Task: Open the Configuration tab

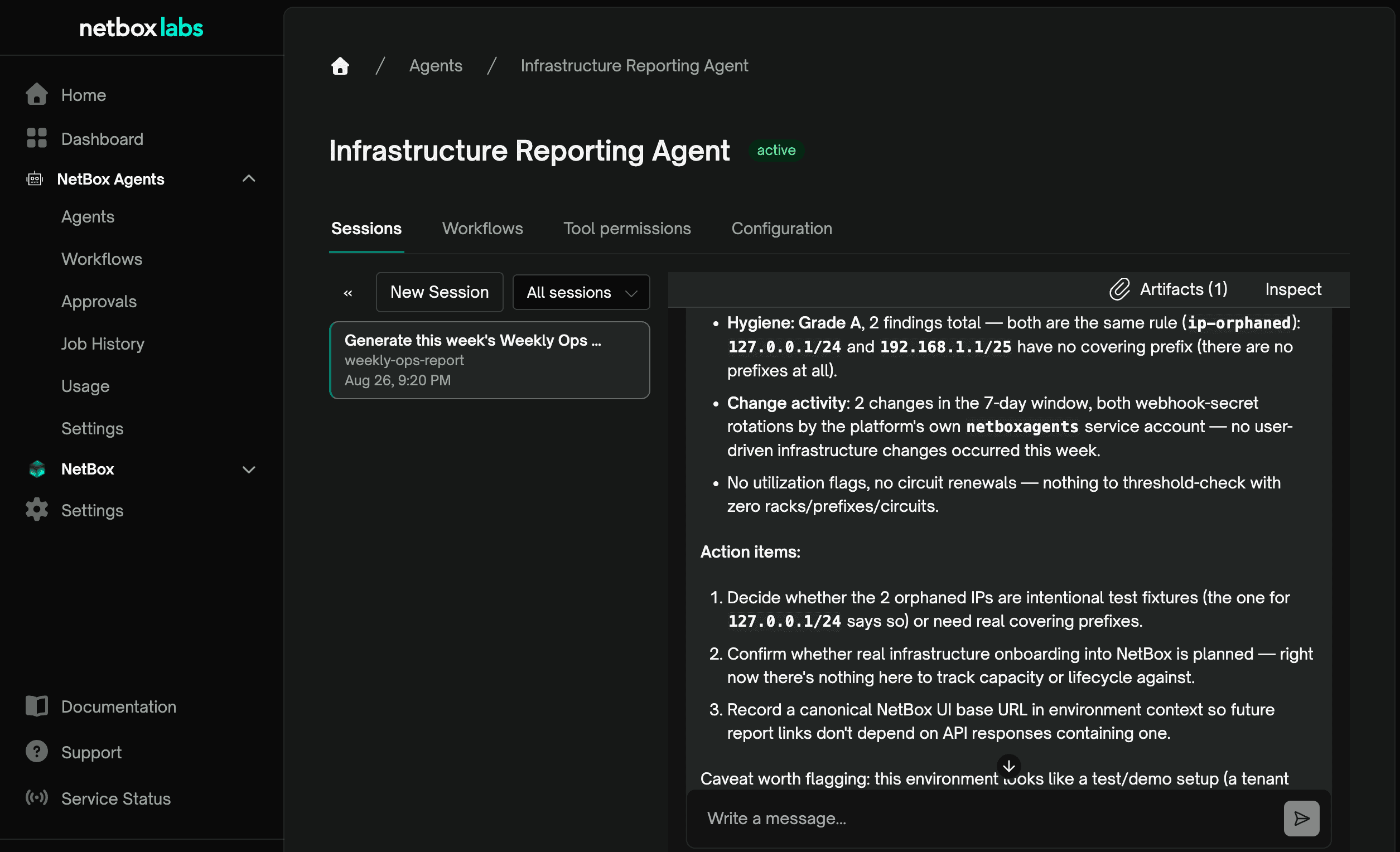Action: pyautogui.click(x=781, y=229)
